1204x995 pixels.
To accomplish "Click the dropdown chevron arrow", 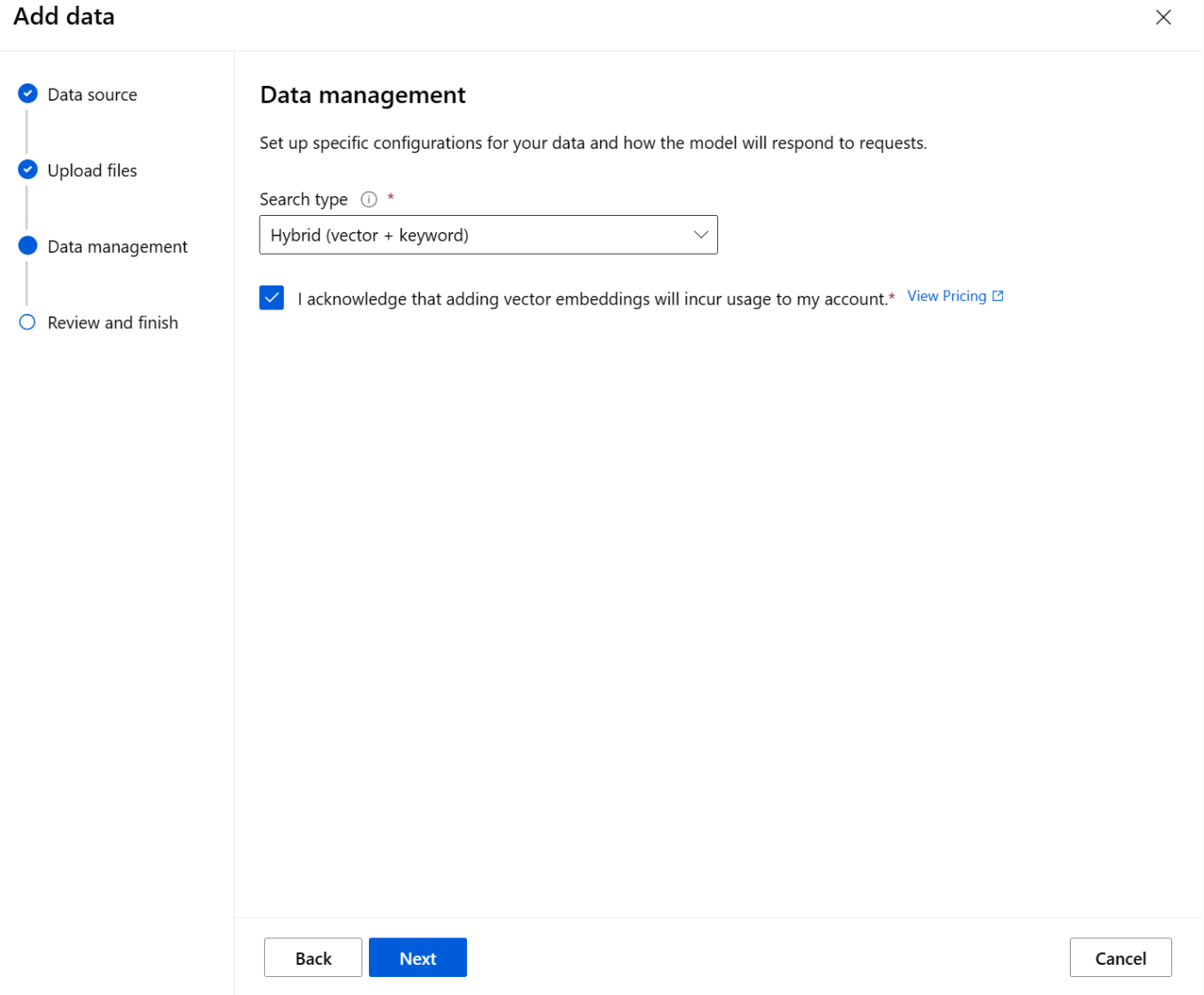I will 701,235.
